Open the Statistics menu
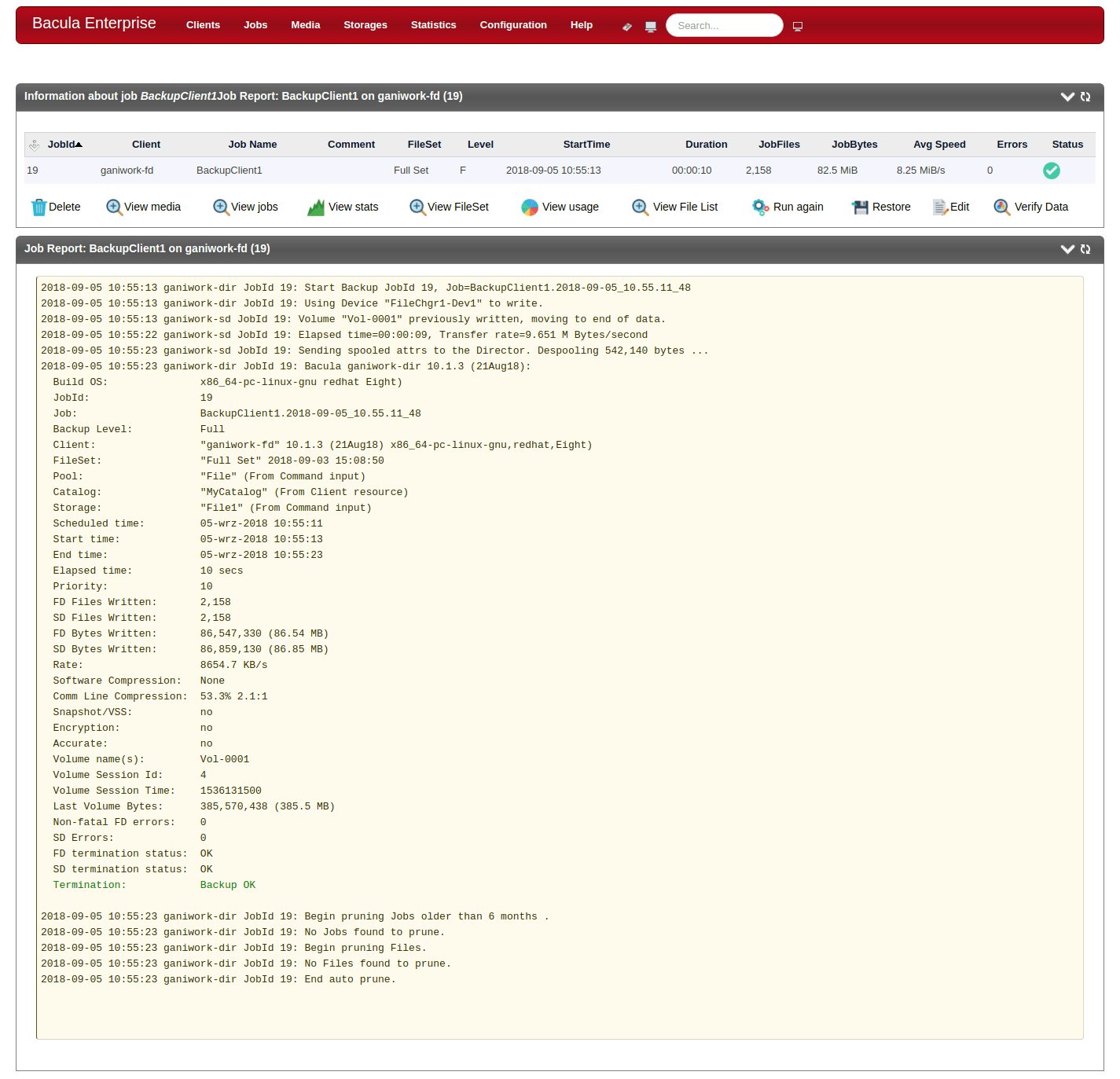The height and width of the screenshot is (1079, 1120). (x=433, y=25)
